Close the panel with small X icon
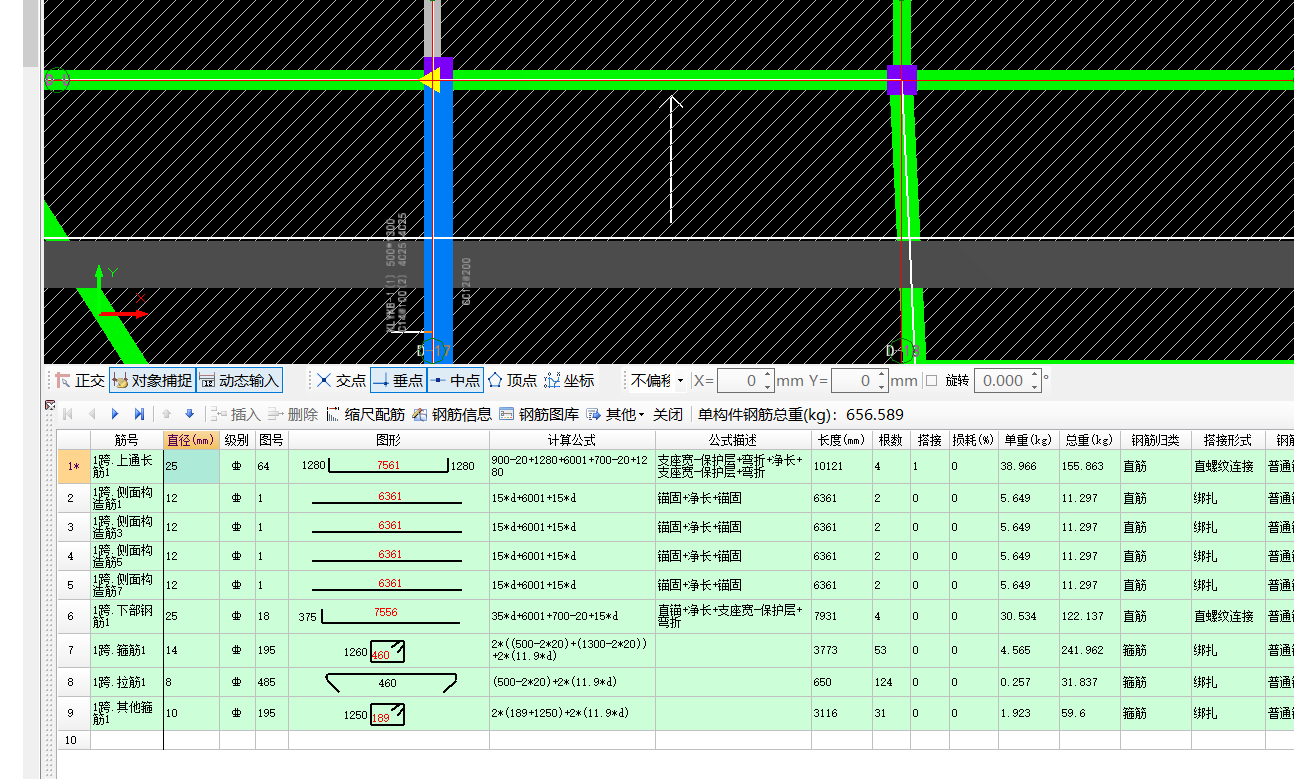1294x779 pixels. click(49, 405)
